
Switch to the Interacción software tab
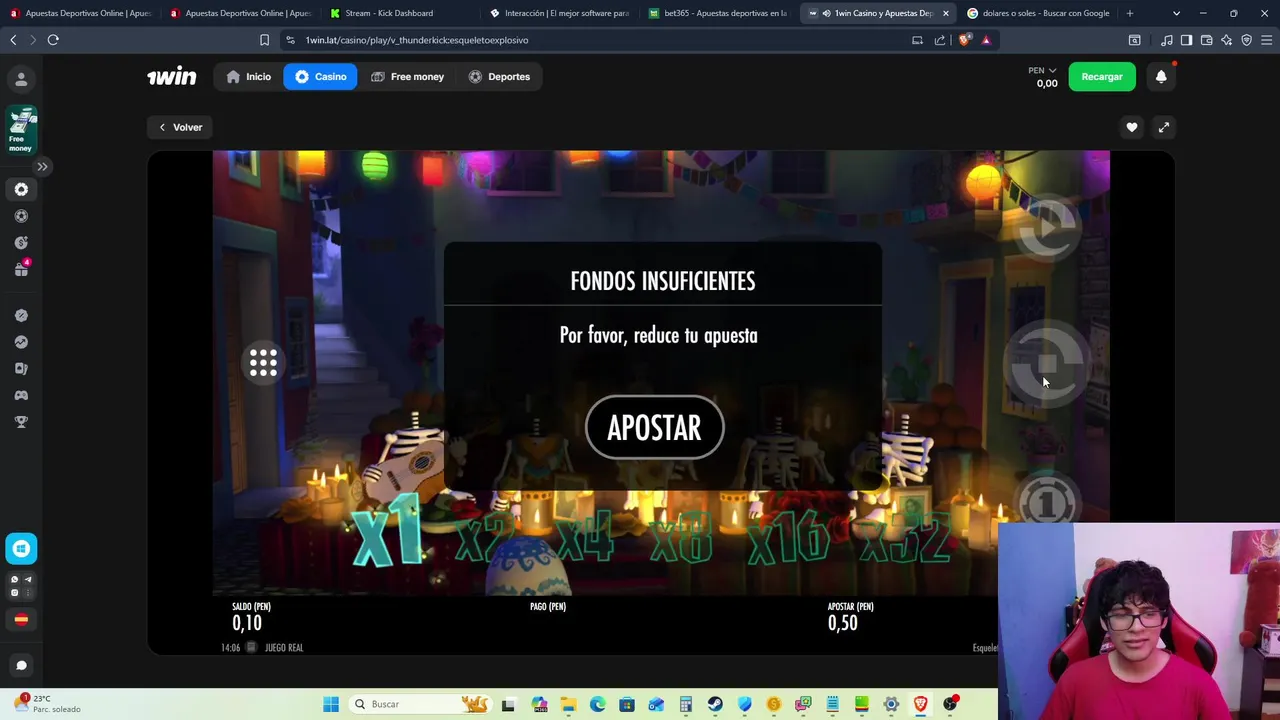tap(560, 13)
